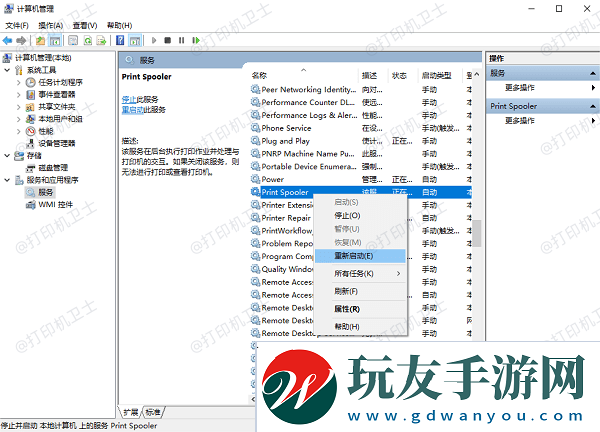Toggle the Show/Hide console tree icon
Screen dimensions: 600x432
click(x=55, y=40)
